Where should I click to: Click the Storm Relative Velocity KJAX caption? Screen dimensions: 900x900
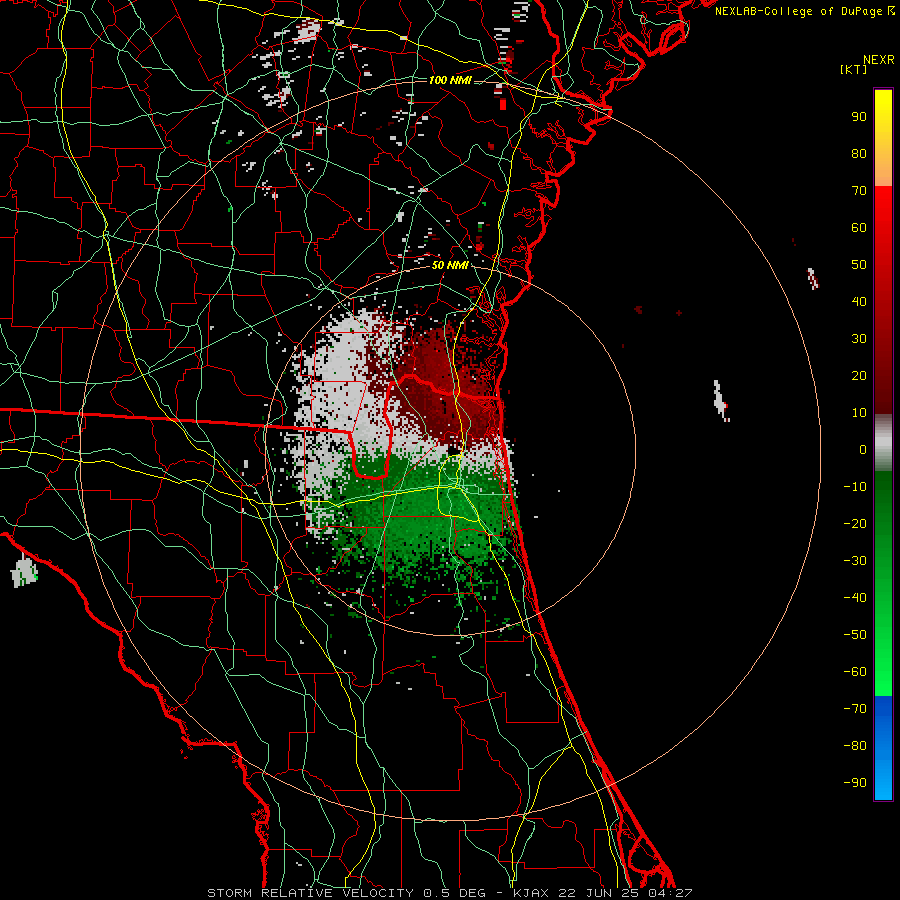tap(449, 893)
